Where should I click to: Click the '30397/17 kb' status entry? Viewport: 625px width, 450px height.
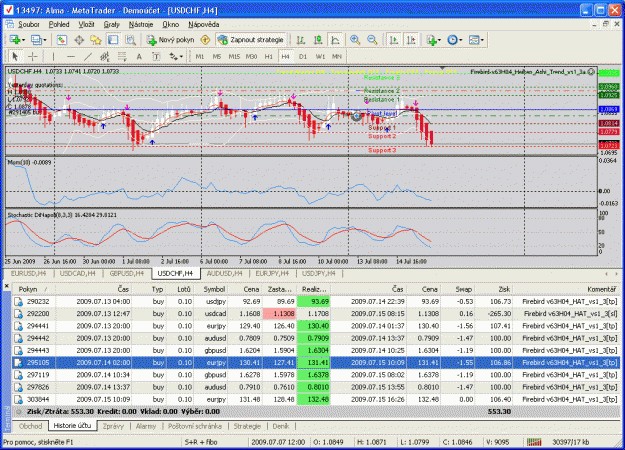coord(572,442)
